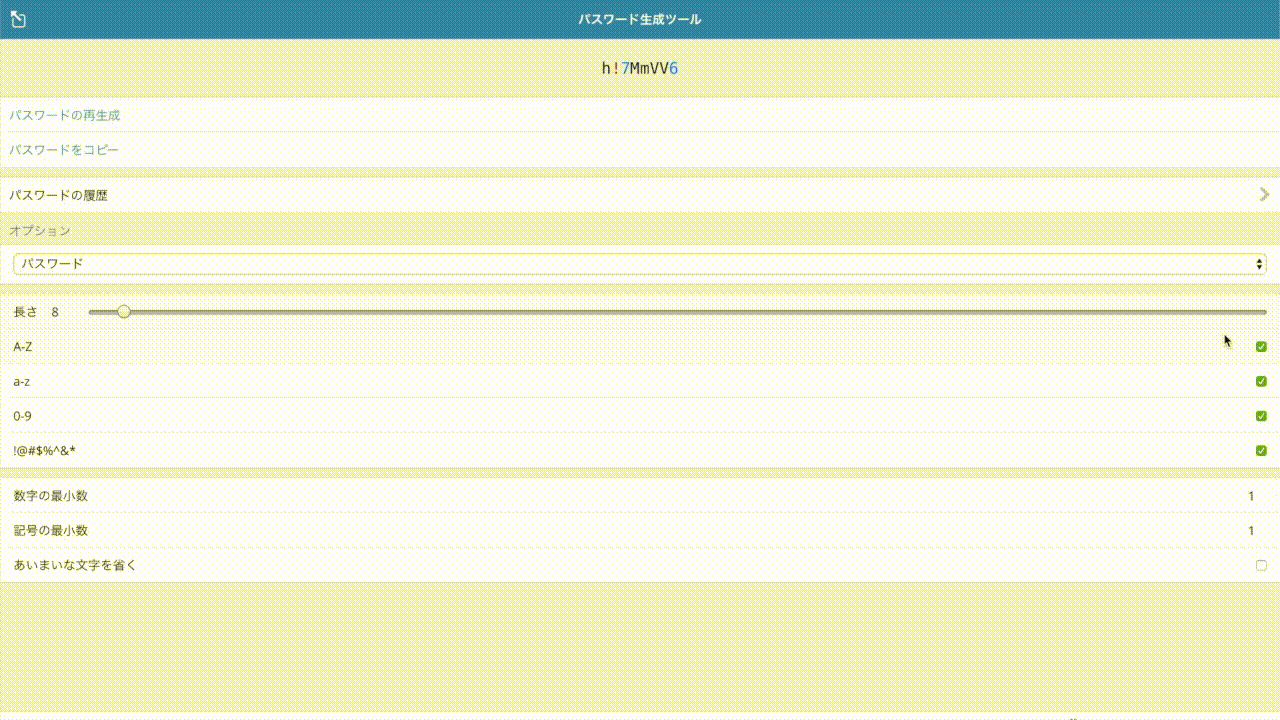Click the パスワード生成ツール title
The height and width of the screenshot is (720, 1280).
(x=640, y=20)
